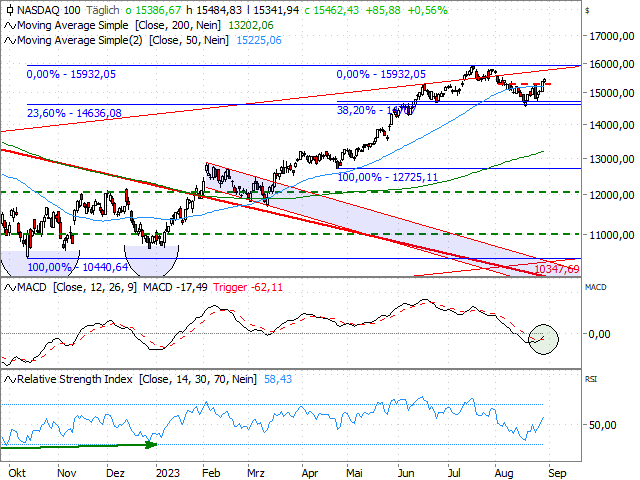Select left Fibonacci label 0,00% - 15932,05
The height and width of the screenshot is (480, 640).
71,74
